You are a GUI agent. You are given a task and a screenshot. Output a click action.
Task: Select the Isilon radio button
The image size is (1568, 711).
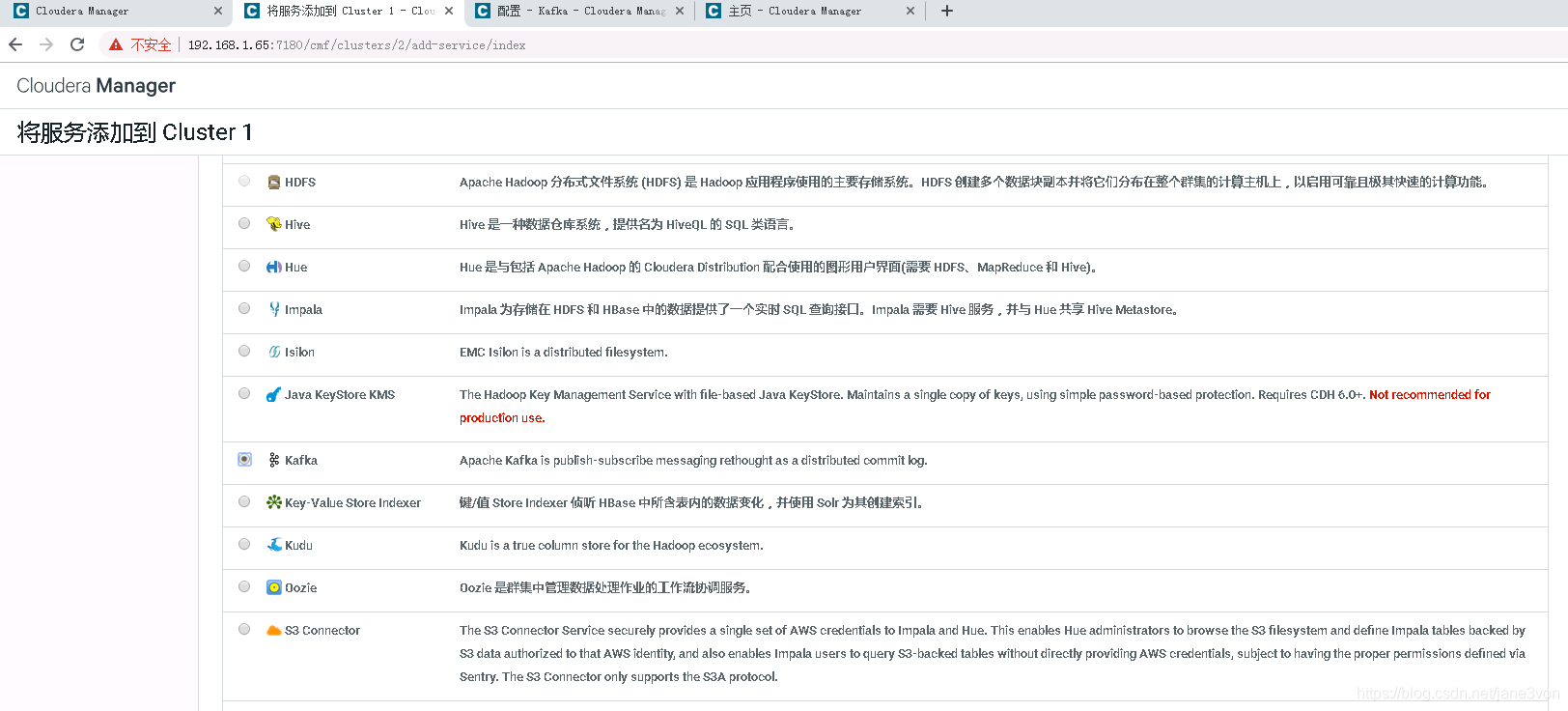[x=244, y=351]
